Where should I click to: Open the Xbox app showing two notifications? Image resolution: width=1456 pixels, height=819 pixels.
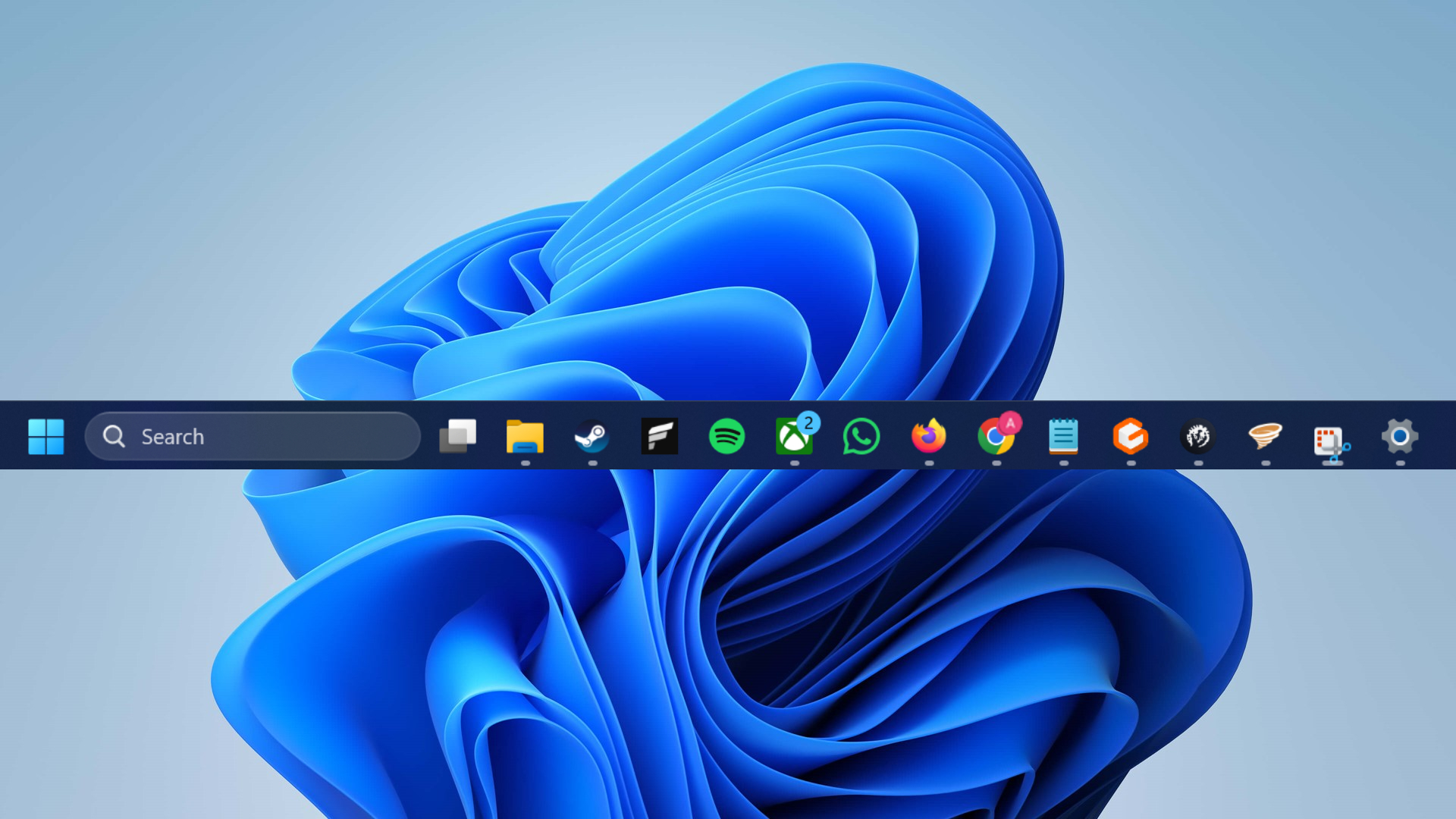[x=792, y=438]
